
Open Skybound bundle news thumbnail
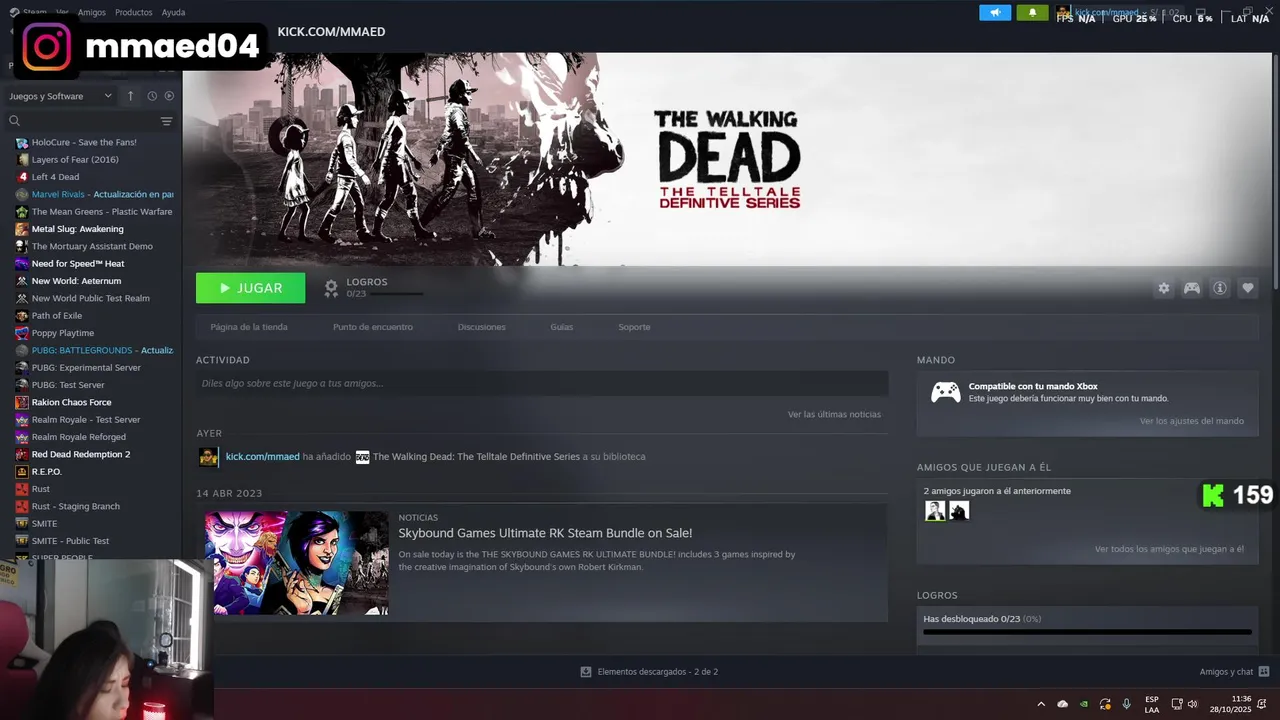coord(296,563)
